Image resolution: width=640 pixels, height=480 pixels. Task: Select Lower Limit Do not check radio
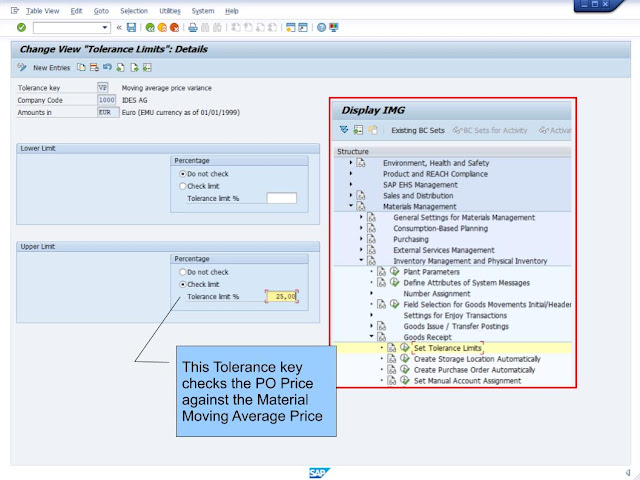tap(182, 173)
